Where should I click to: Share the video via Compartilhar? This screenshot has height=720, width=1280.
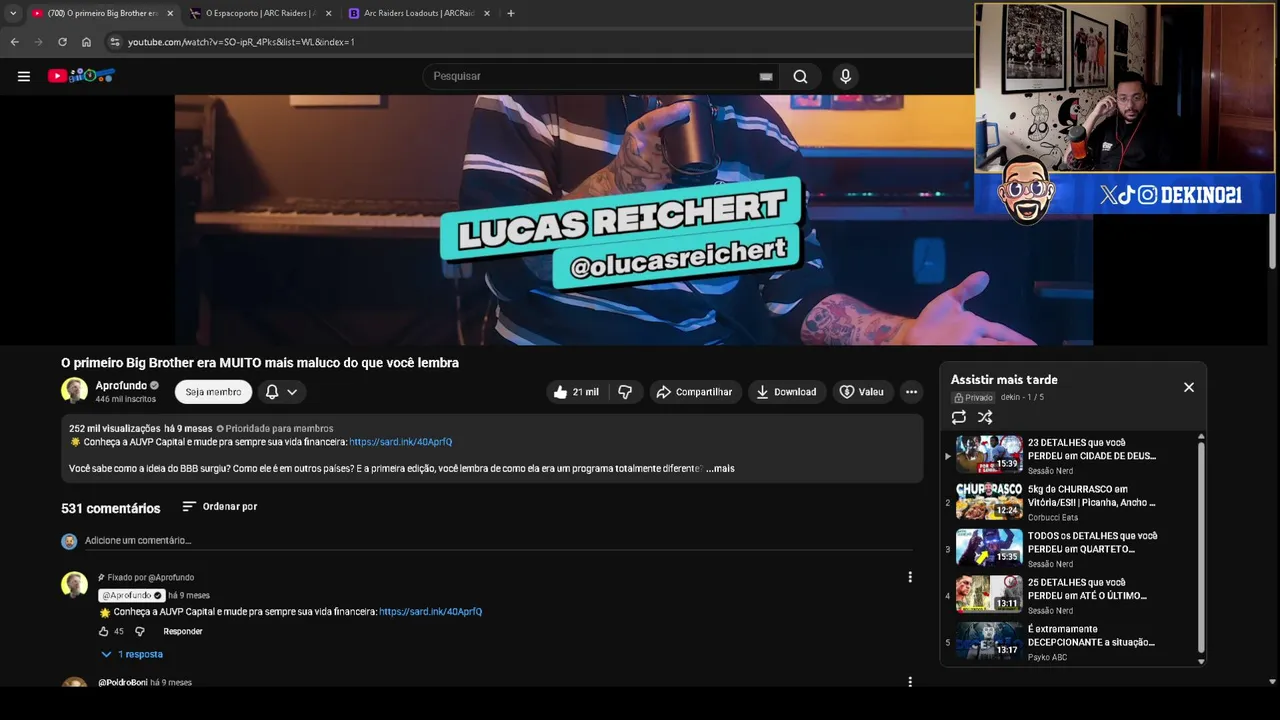coord(694,392)
